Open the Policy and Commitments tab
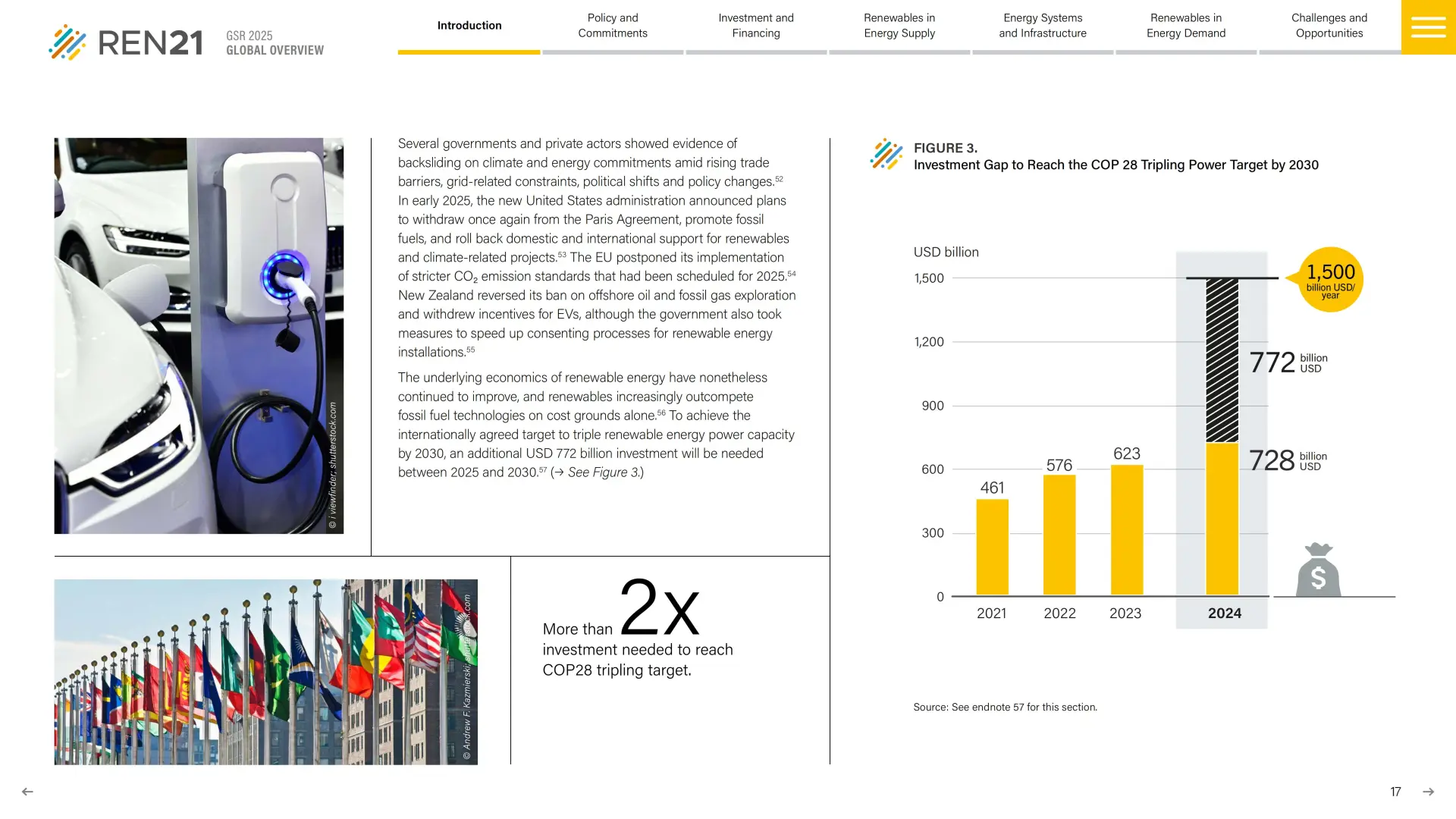Screen dimensions: 1456x819 (612, 26)
